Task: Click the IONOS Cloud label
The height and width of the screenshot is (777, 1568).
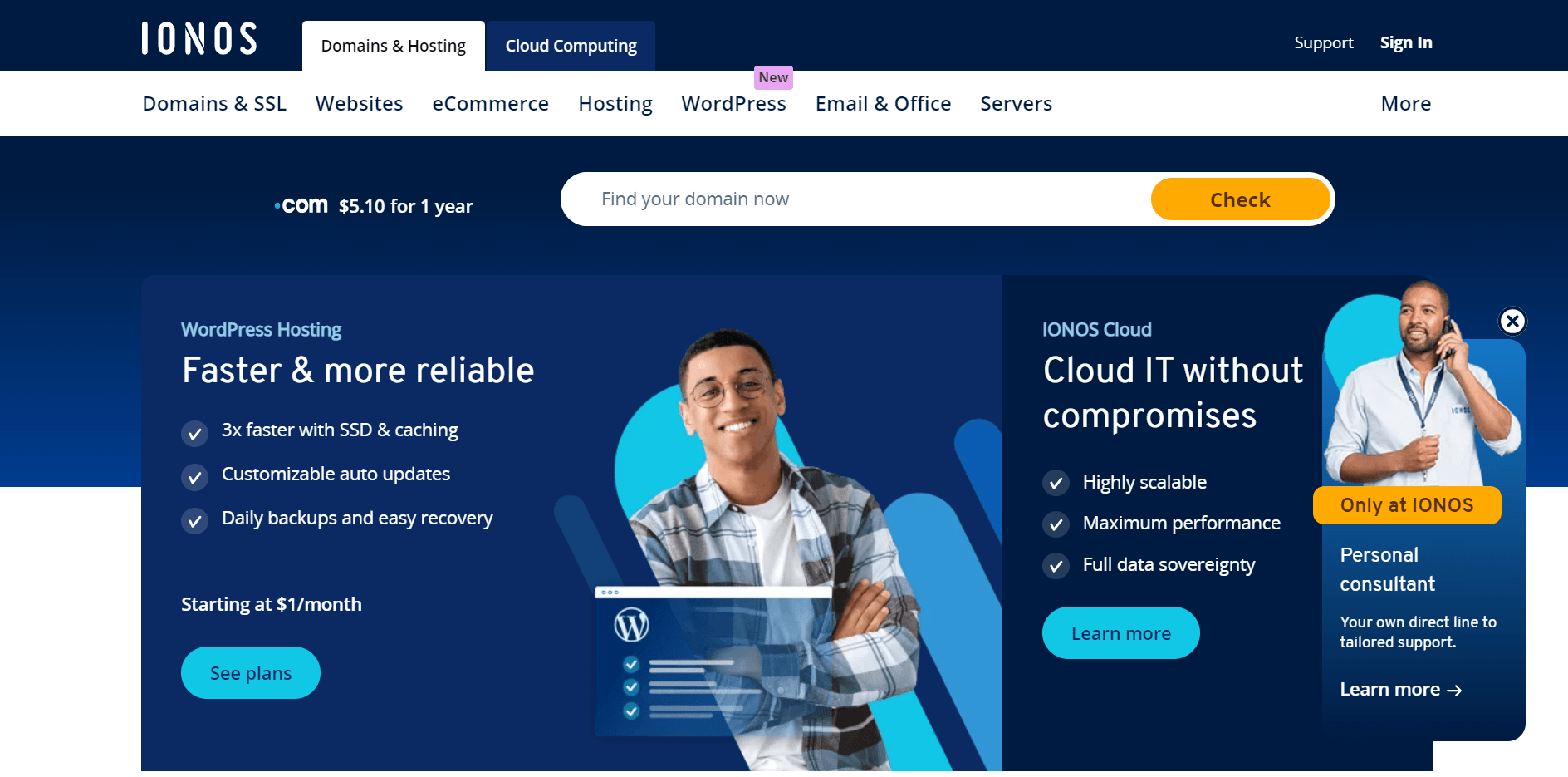Action: 1097,330
